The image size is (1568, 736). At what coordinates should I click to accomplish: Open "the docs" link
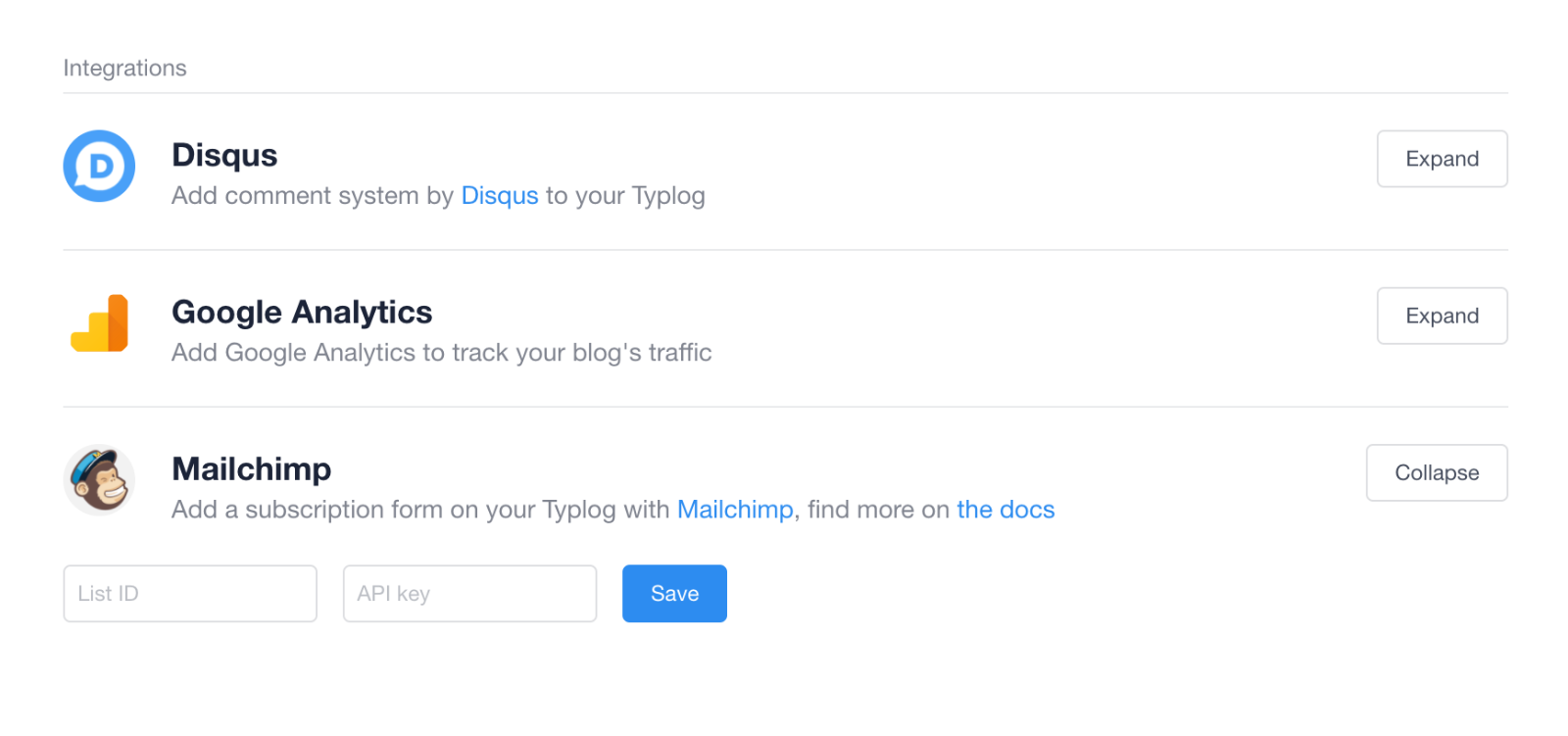pos(1005,510)
